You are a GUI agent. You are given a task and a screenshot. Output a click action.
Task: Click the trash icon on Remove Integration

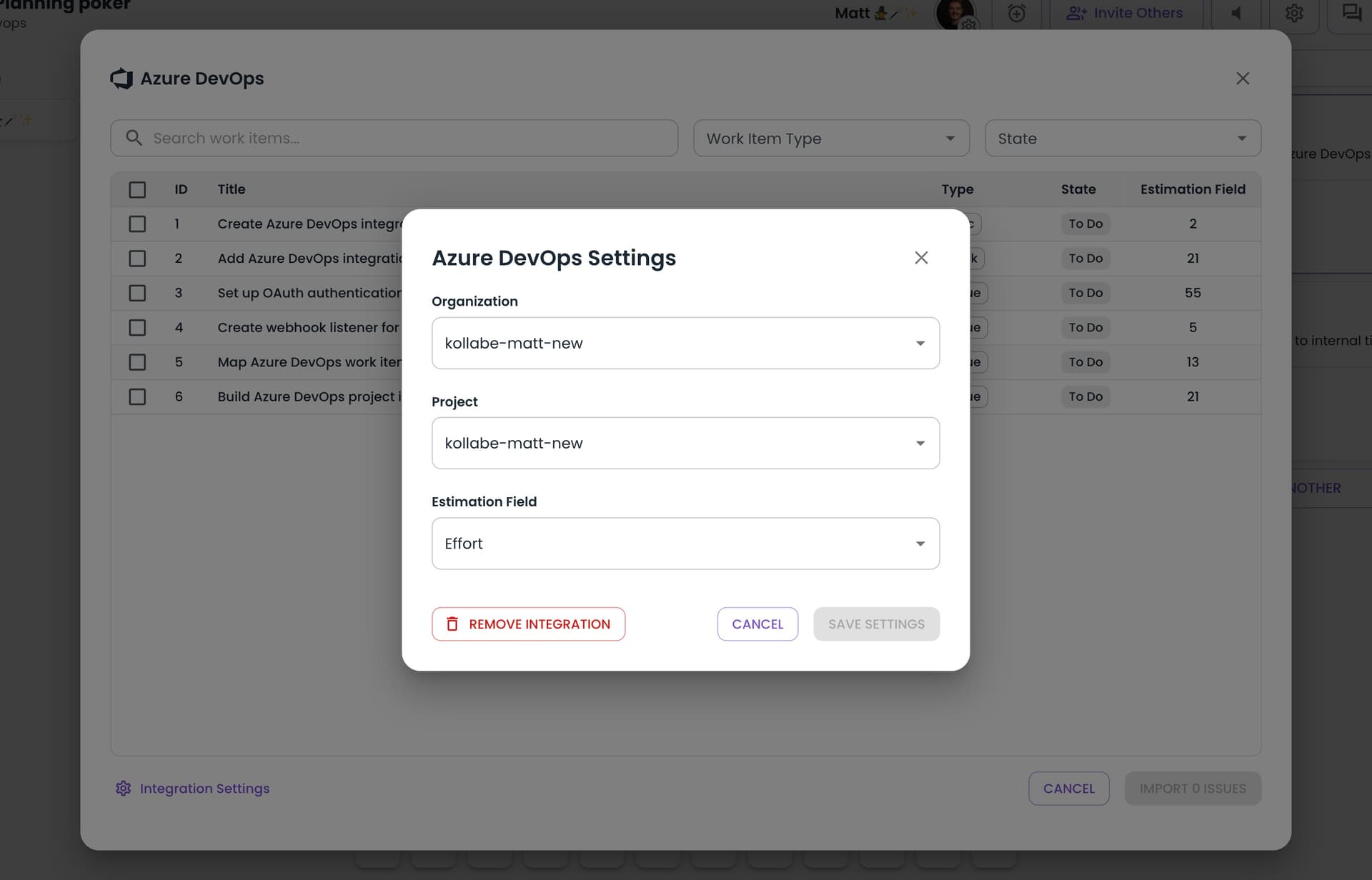pos(452,624)
